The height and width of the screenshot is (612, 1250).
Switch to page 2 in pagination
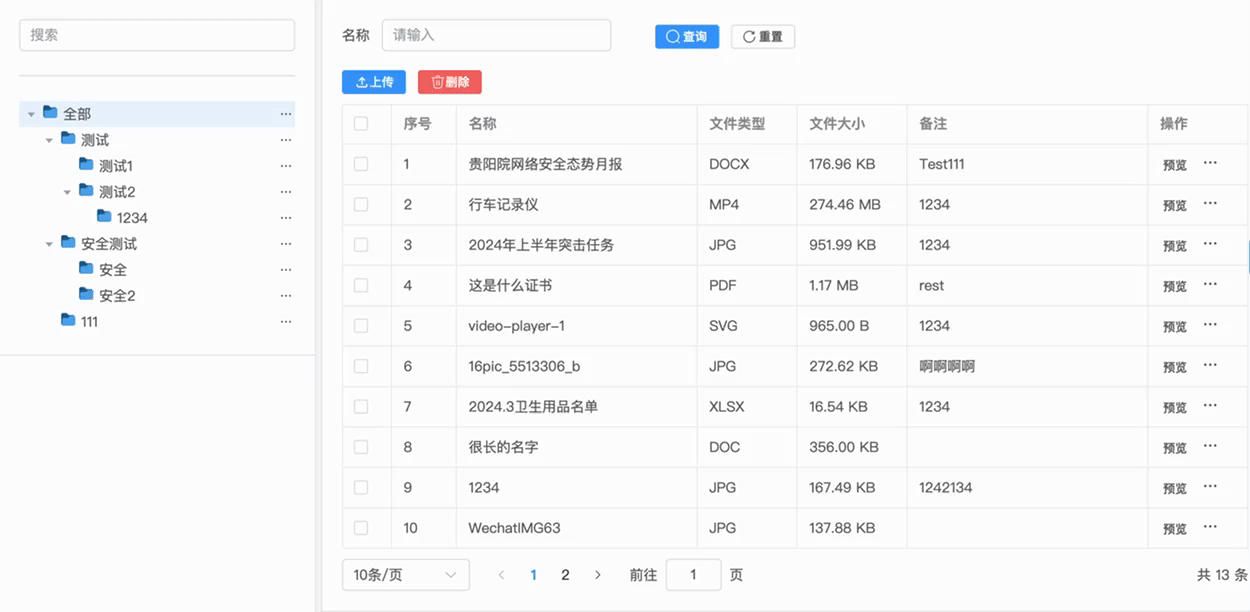tap(565, 575)
